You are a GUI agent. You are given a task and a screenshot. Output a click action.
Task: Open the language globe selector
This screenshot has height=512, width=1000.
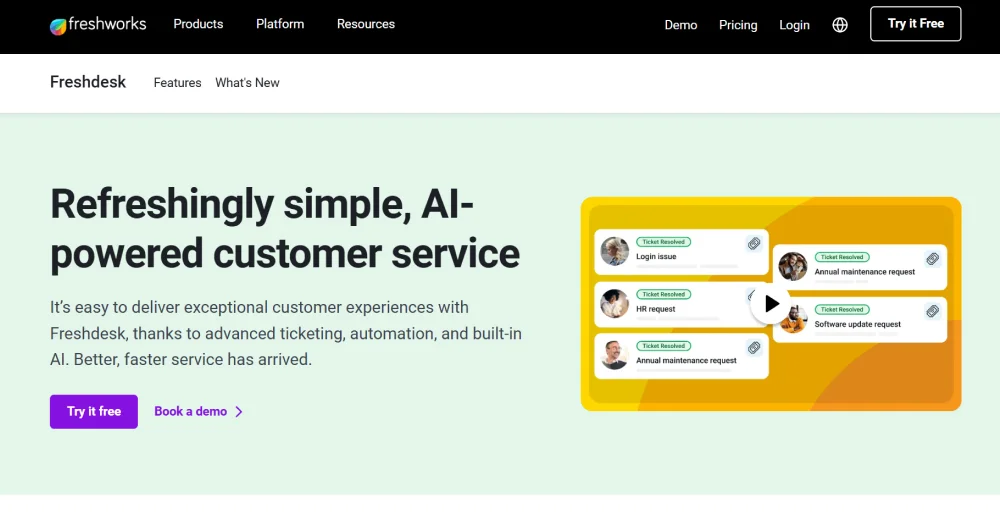[x=840, y=25]
